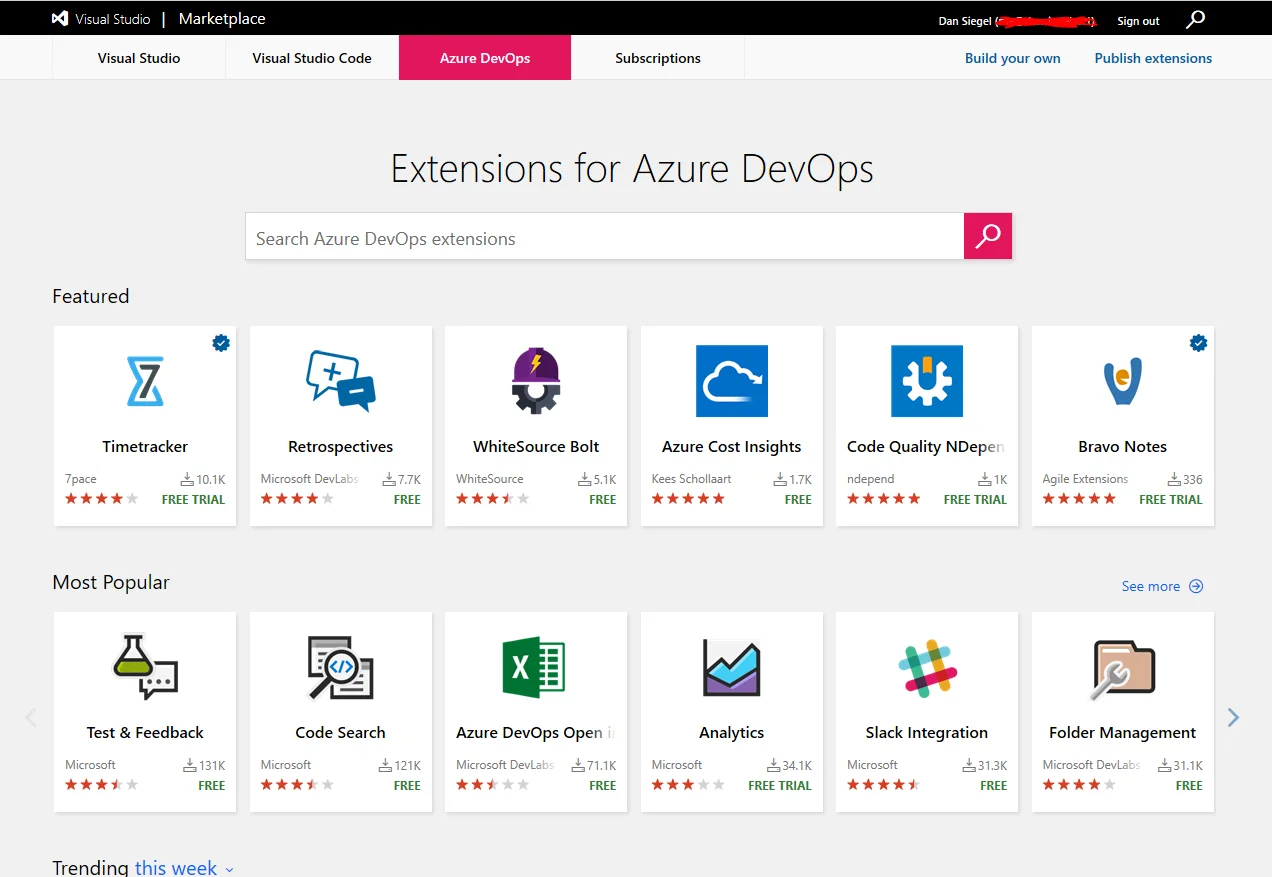Click the previous arrow of Most Popular carousel
The height and width of the screenshot is (877, 1272).
(x=31, y=717)
